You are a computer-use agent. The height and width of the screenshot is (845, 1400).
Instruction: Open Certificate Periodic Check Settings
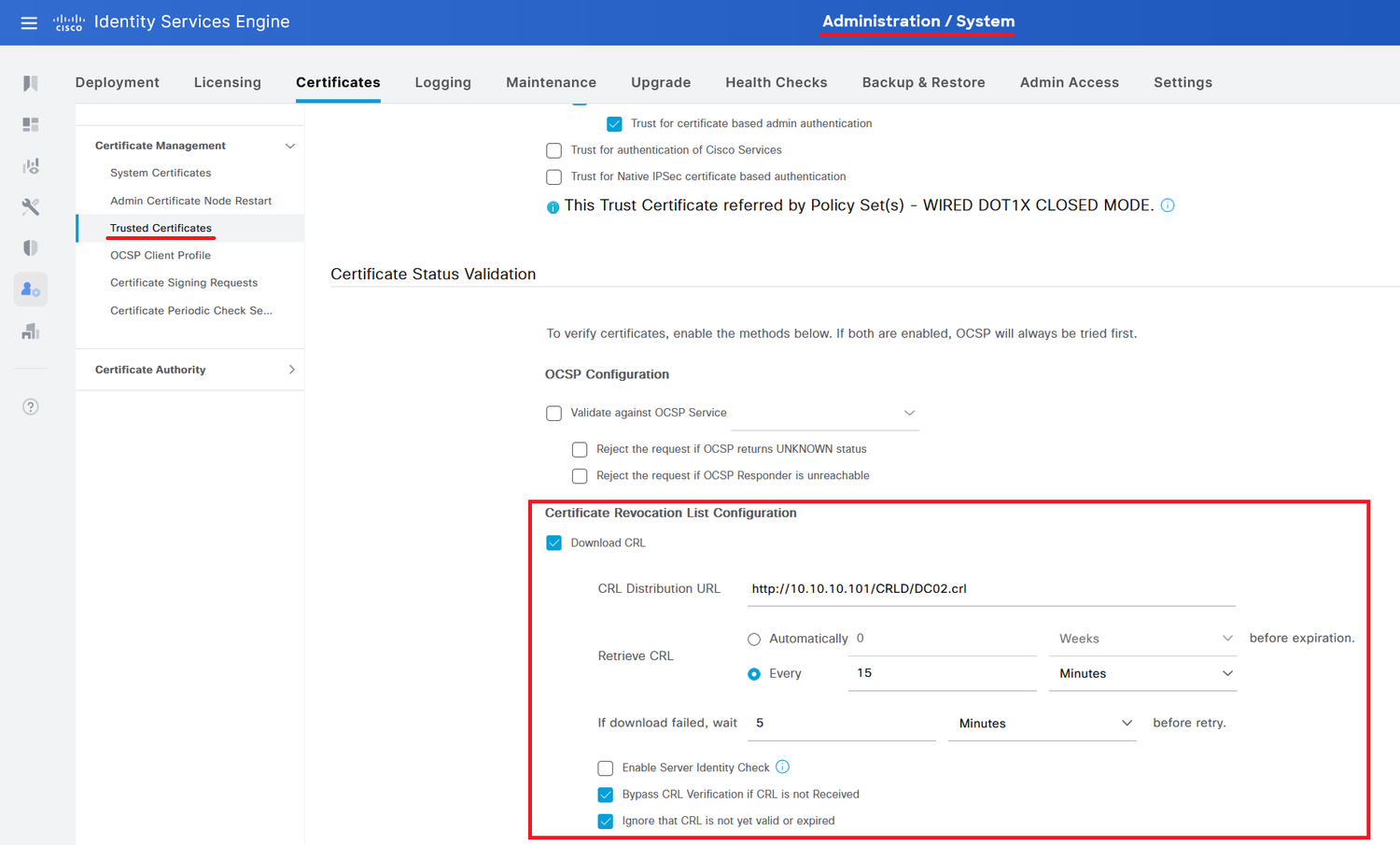pos(191,311)
